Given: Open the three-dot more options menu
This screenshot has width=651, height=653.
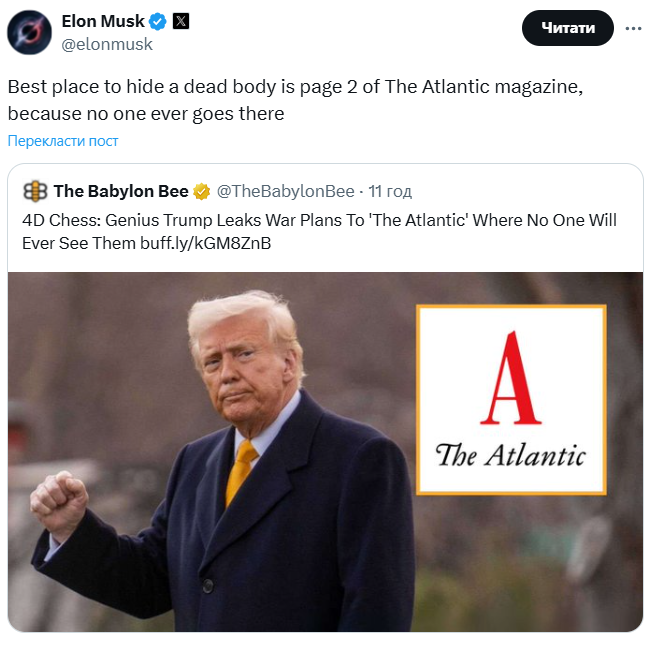Looking at the screenshot, I should (x=633, y=28).
